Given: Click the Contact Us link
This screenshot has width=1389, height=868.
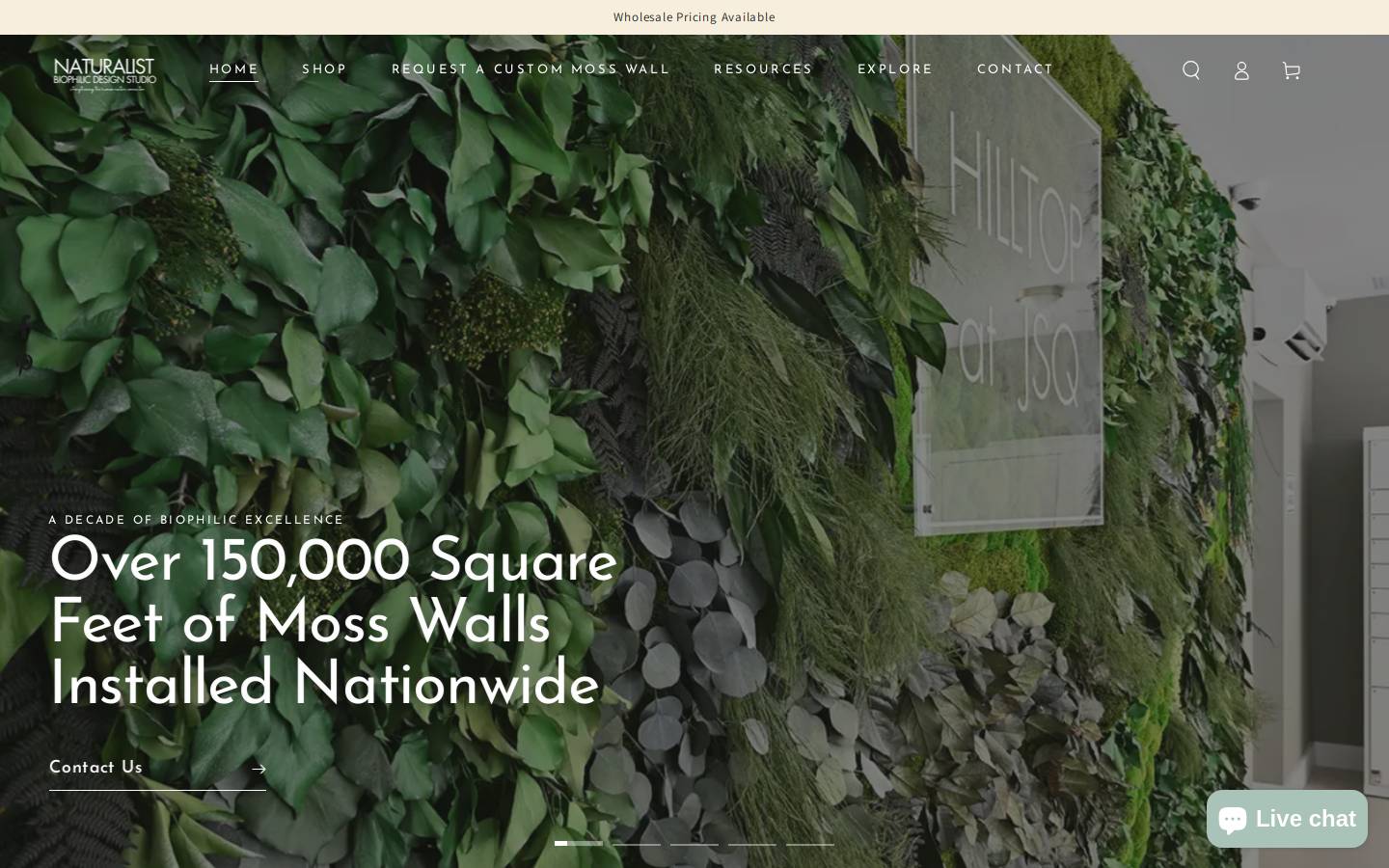Looking at the screenshot, I should coord(157,769).
